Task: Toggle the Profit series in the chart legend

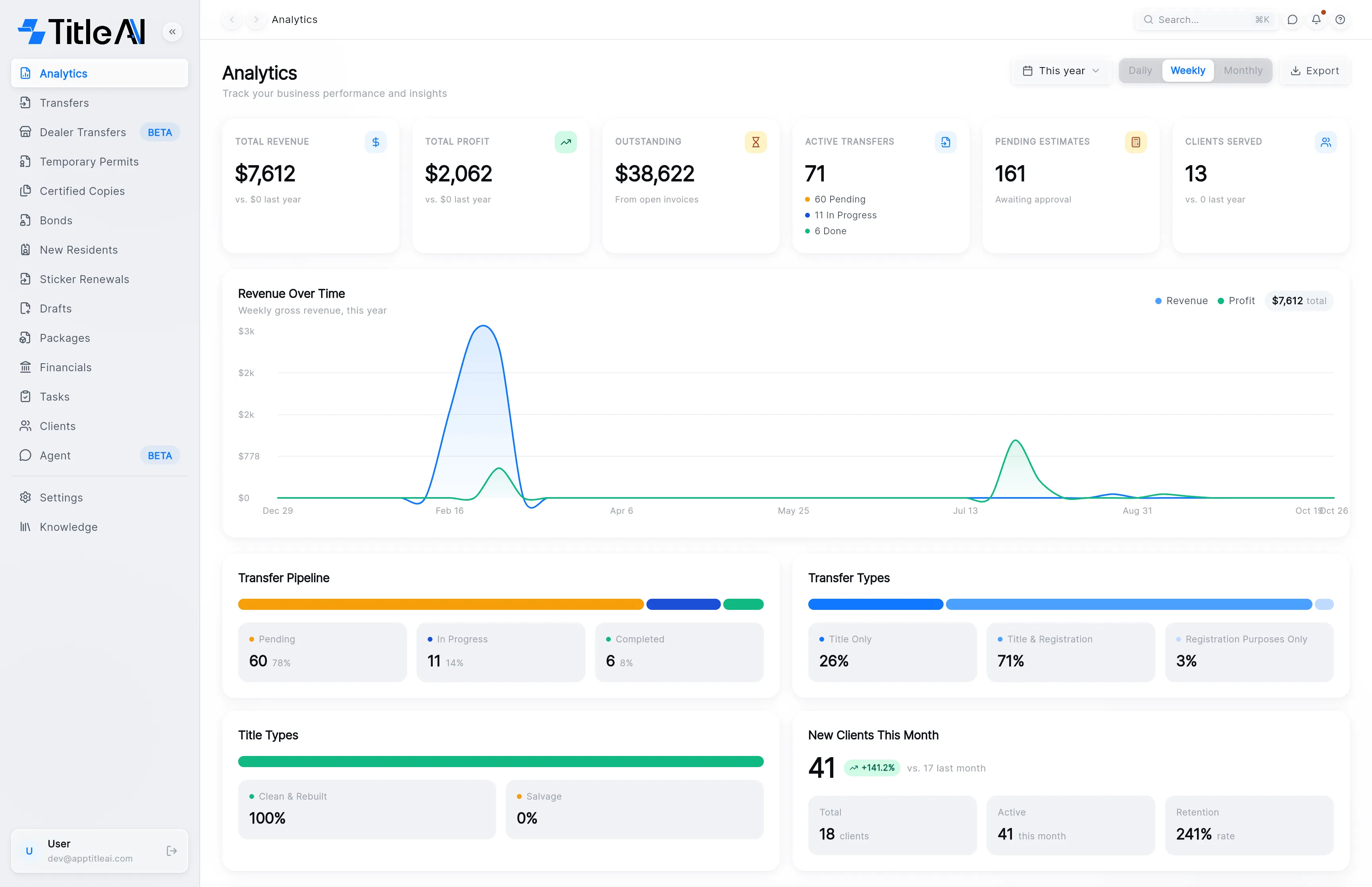Action: click(1236, 301)
